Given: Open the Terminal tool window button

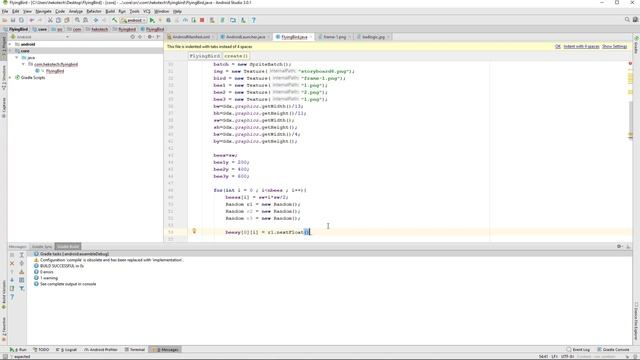Looking at the screenshot, I should click(x=135, y=350).
